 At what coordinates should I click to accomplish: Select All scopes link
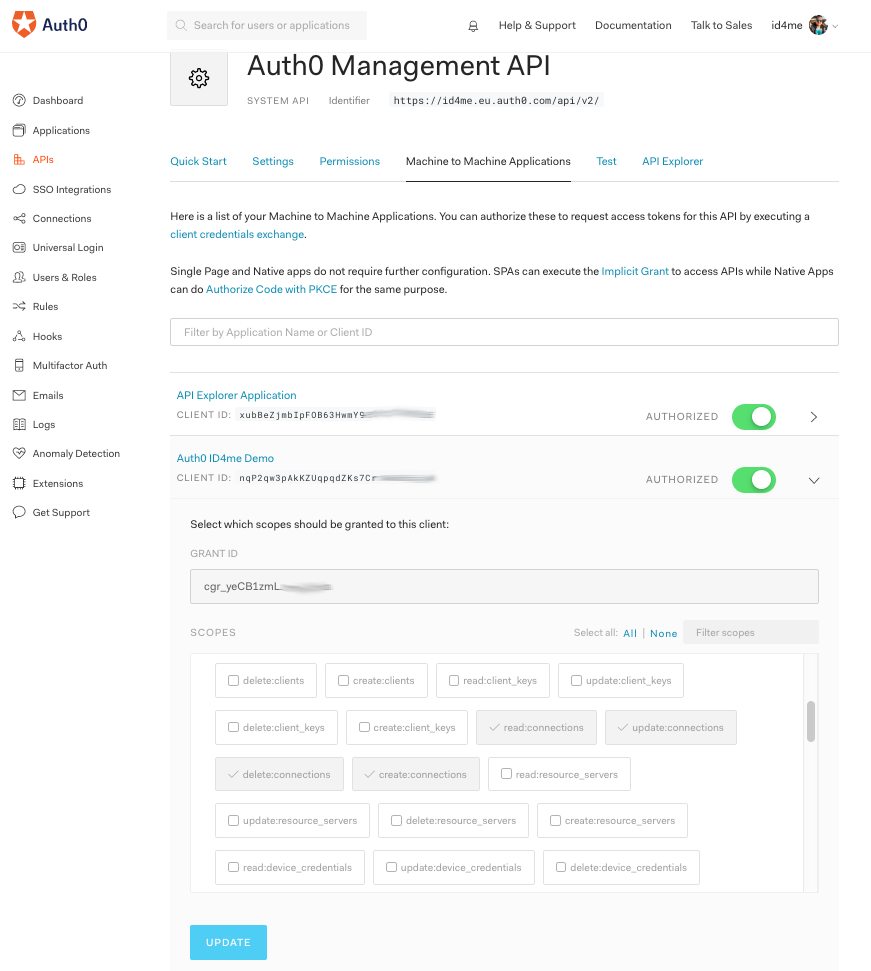click(630, 633)
